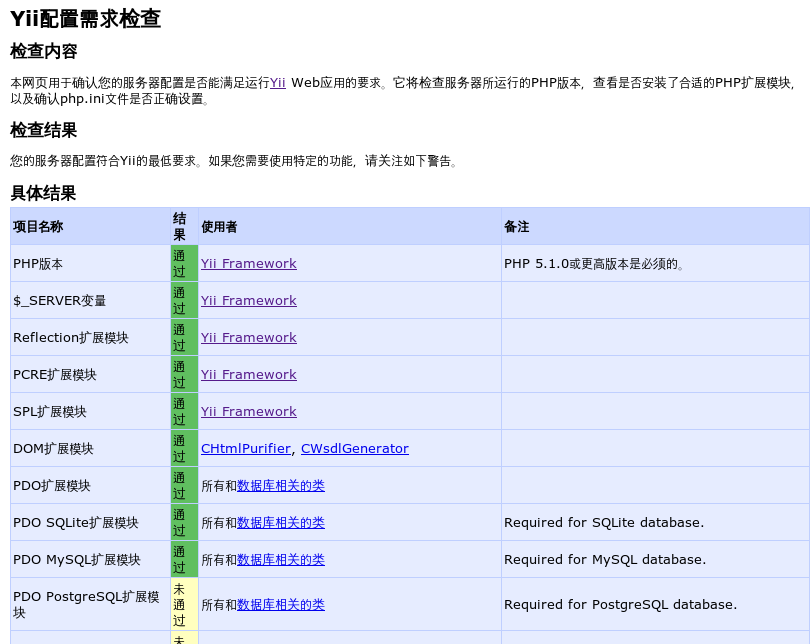812x644 pixels.
Task: Click Yii Framework link beside PCRE扩展模块
Action: [x=248, y=375]
